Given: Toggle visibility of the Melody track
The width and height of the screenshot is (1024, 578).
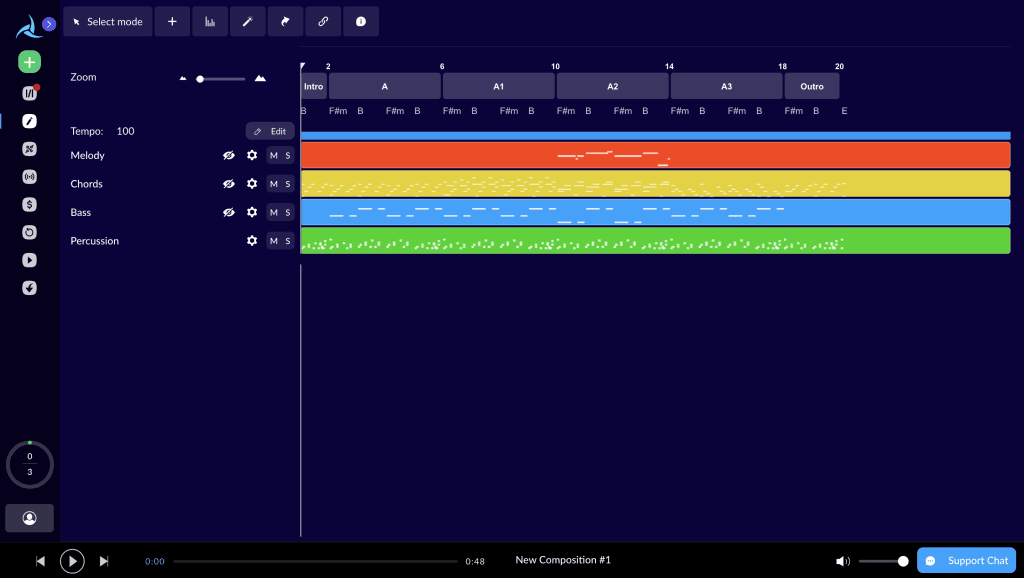Looking at the screenshot, I should [x=228, y=156].
